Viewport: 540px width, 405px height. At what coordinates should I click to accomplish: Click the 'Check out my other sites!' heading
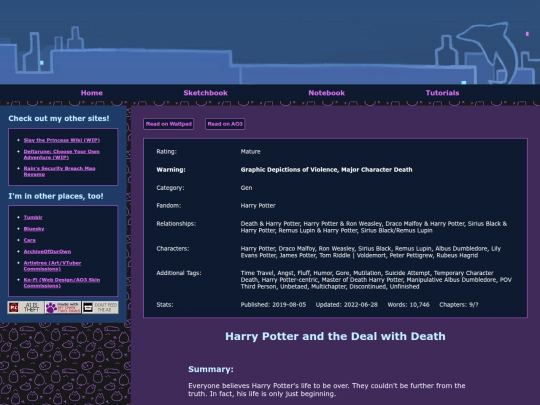point(59,118)
